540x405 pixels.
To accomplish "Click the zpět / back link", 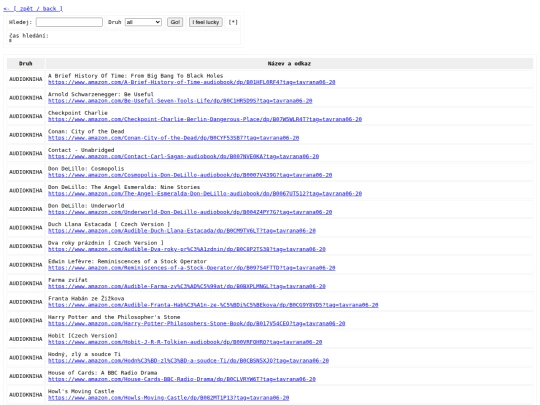I will pyautogui.click(x=33, y=9).
